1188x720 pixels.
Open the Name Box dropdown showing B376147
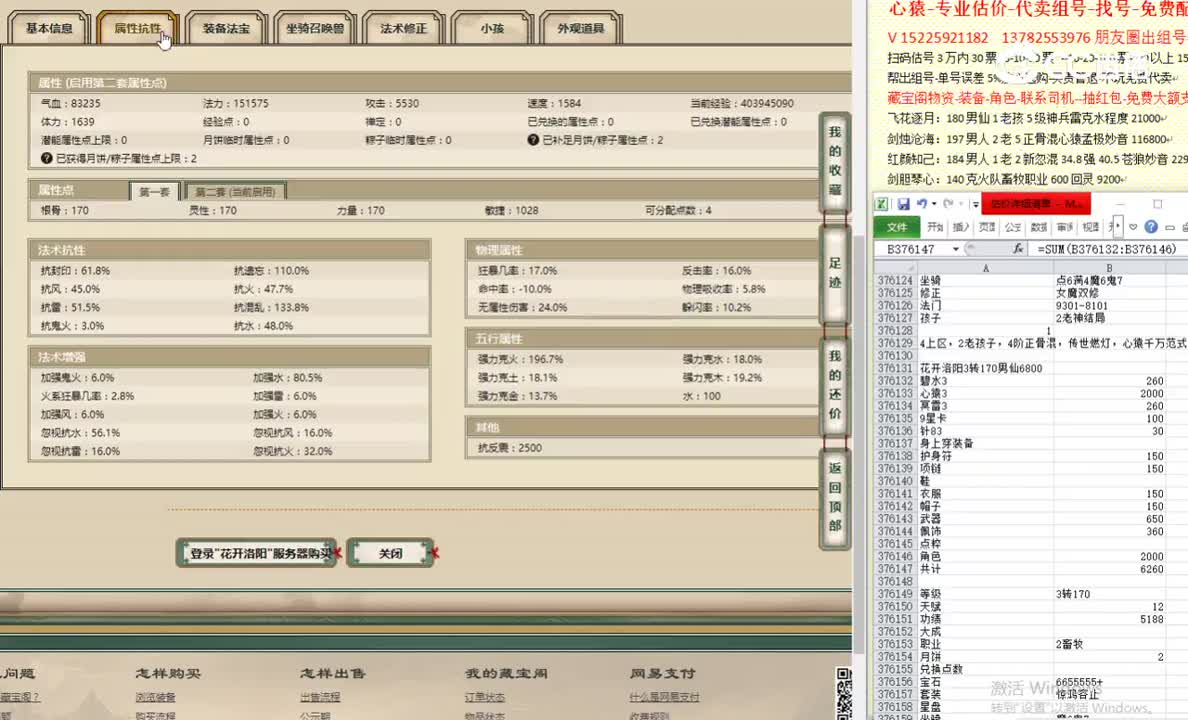(955, 249)
